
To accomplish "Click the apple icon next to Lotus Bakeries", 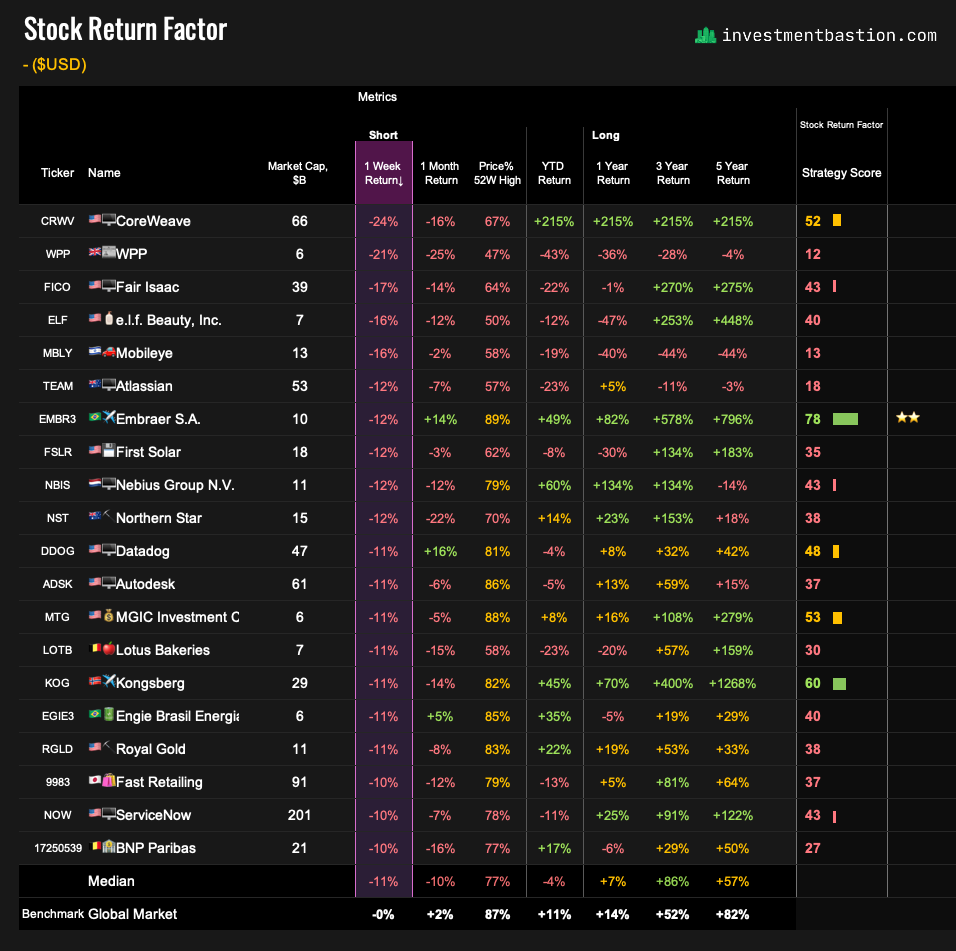I will point(109,648).
